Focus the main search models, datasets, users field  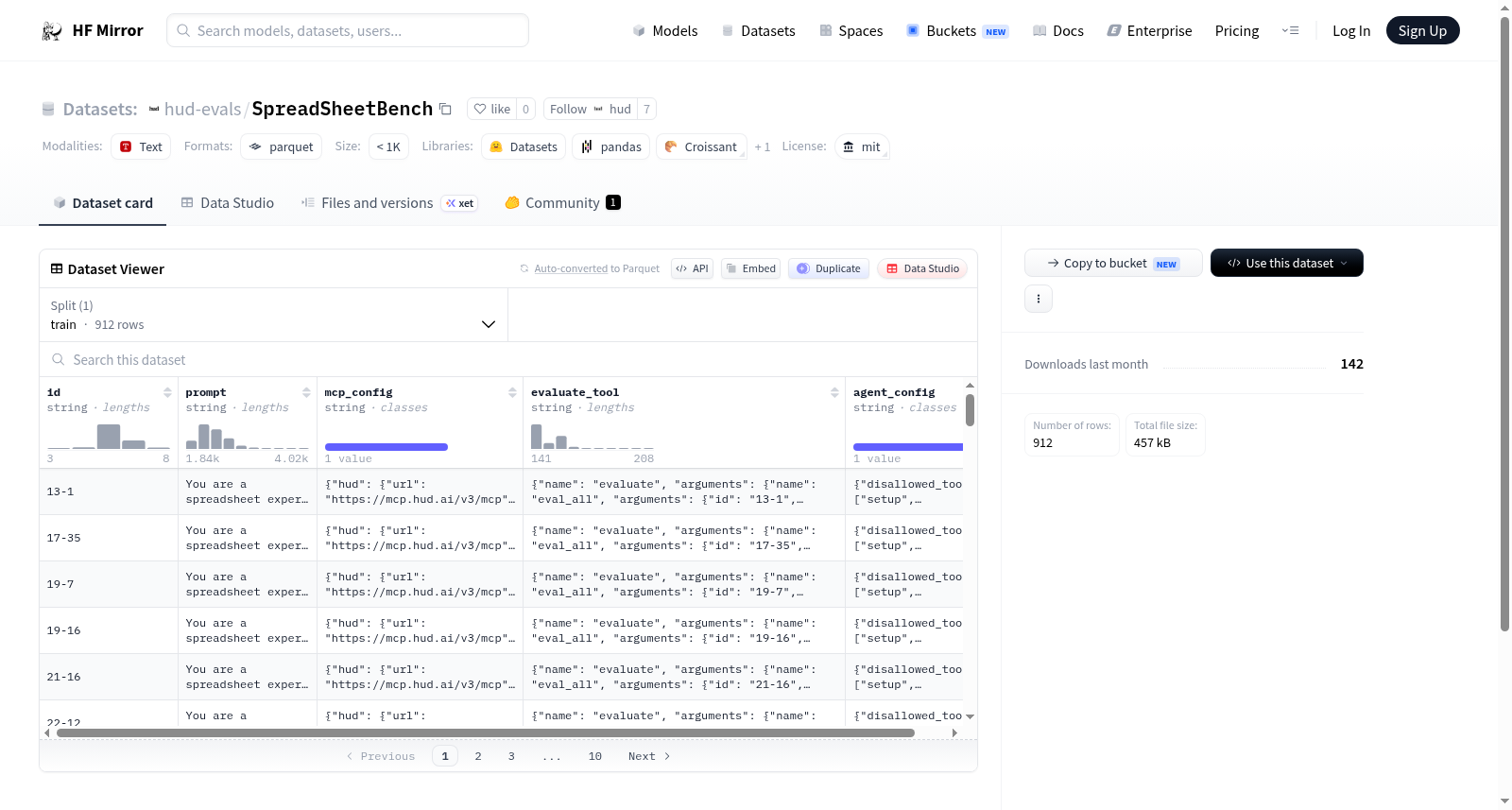pos(348,30)
